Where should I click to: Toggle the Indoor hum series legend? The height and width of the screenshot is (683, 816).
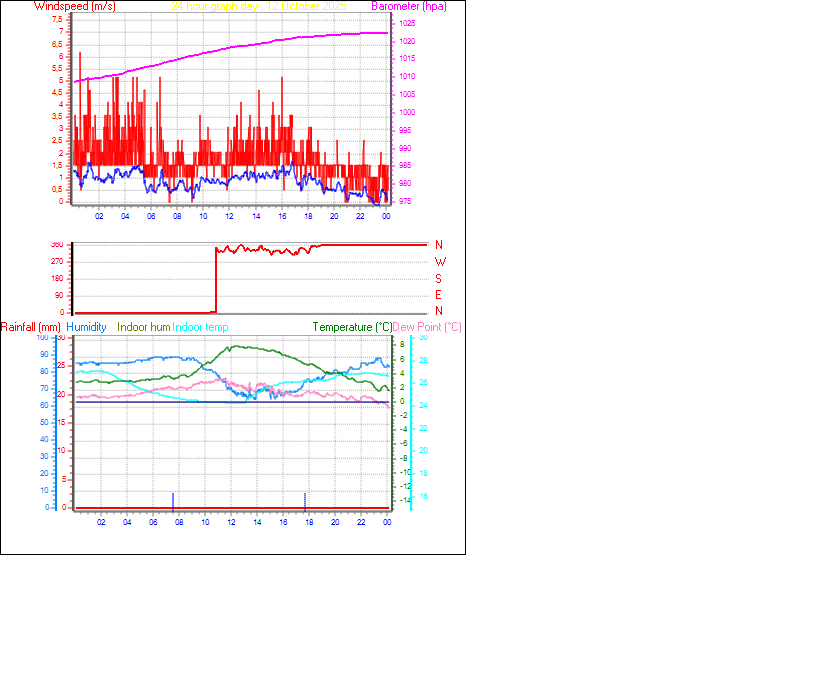point(143,327)
